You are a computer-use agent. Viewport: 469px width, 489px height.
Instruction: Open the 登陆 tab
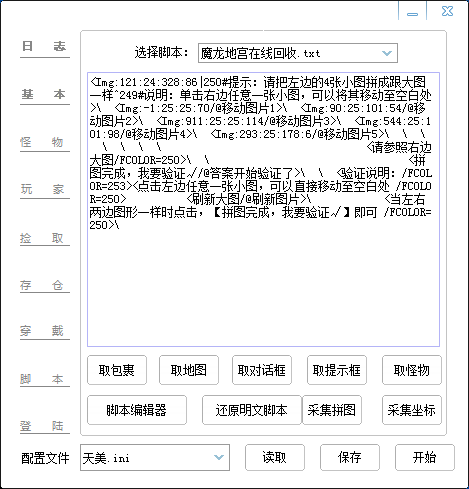pos(45,426)
